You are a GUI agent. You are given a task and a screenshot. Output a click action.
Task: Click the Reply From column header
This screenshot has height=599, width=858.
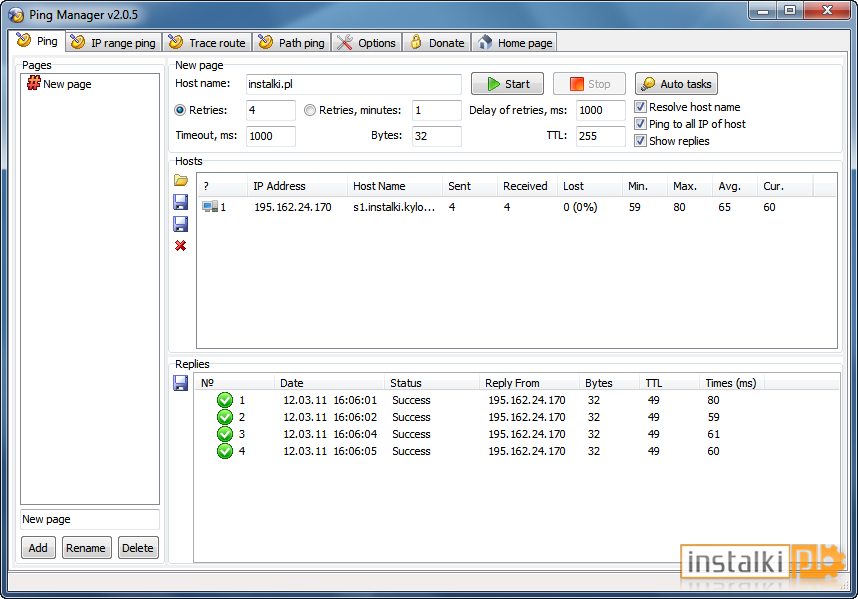coord(529,383)
